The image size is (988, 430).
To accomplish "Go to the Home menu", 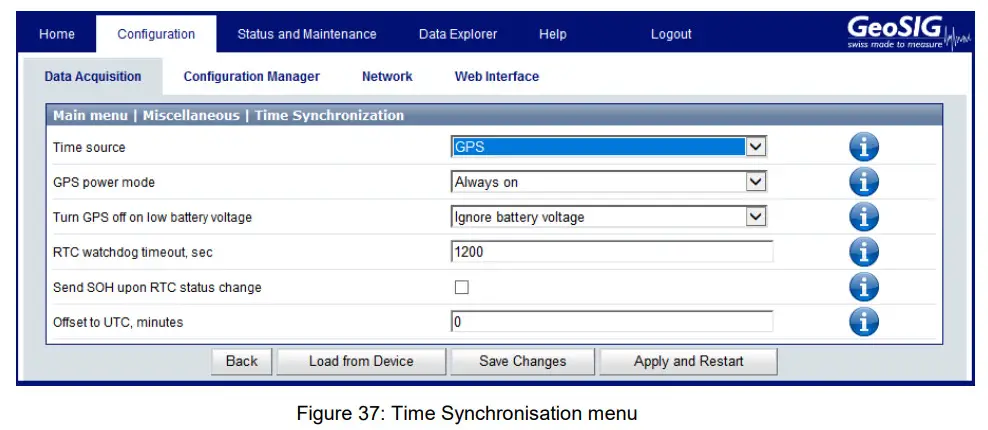I will point(57,34).
